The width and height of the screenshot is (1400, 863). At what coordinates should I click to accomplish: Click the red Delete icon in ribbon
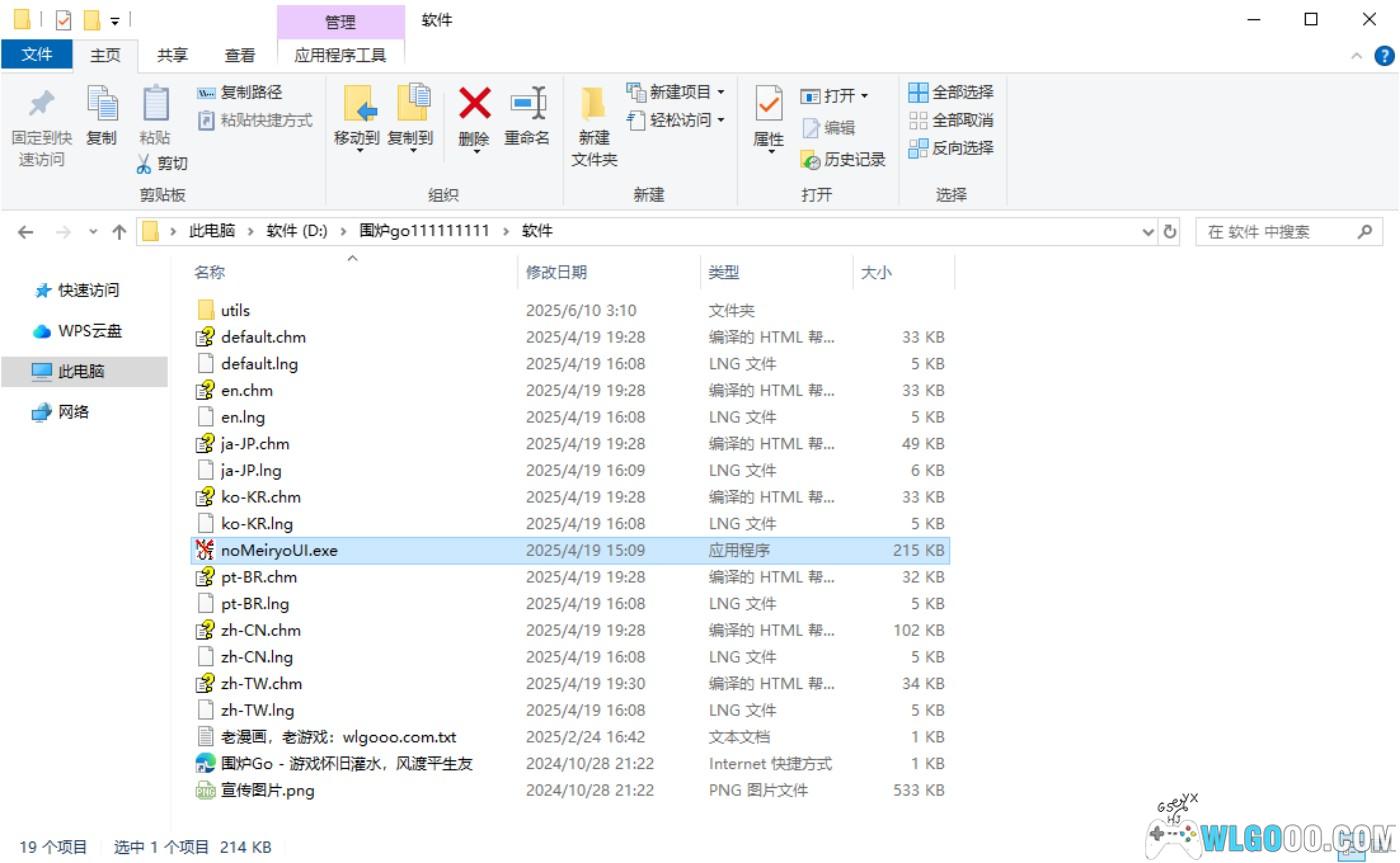474,104
